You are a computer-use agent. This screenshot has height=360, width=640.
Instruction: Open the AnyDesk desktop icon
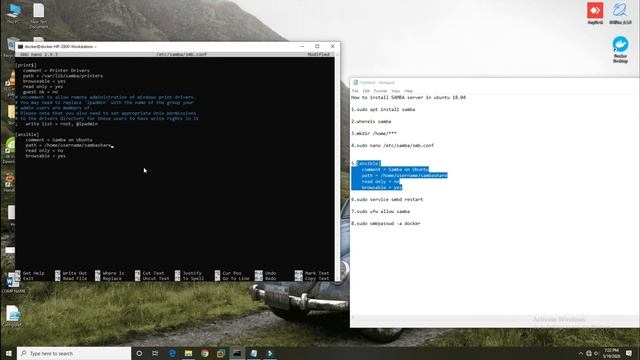pos(595,13)
